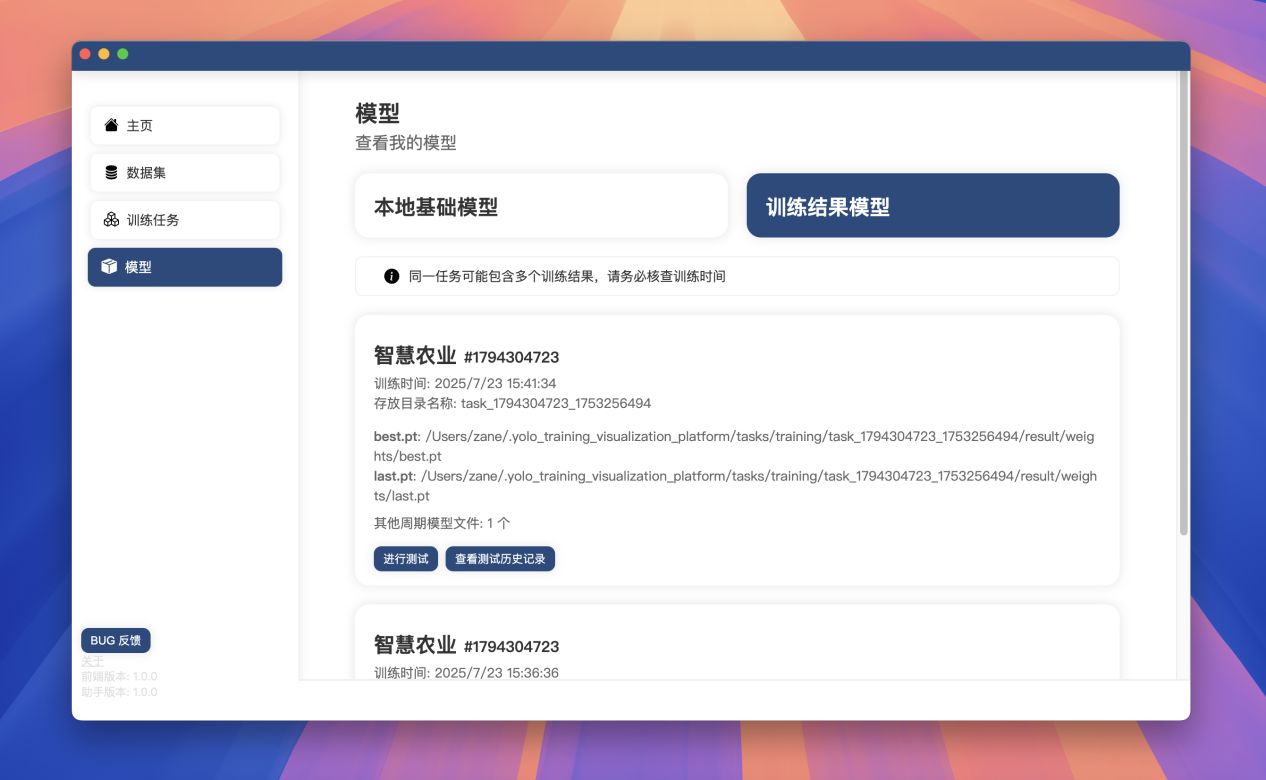Select the 训练结果模型 tab

931,205
